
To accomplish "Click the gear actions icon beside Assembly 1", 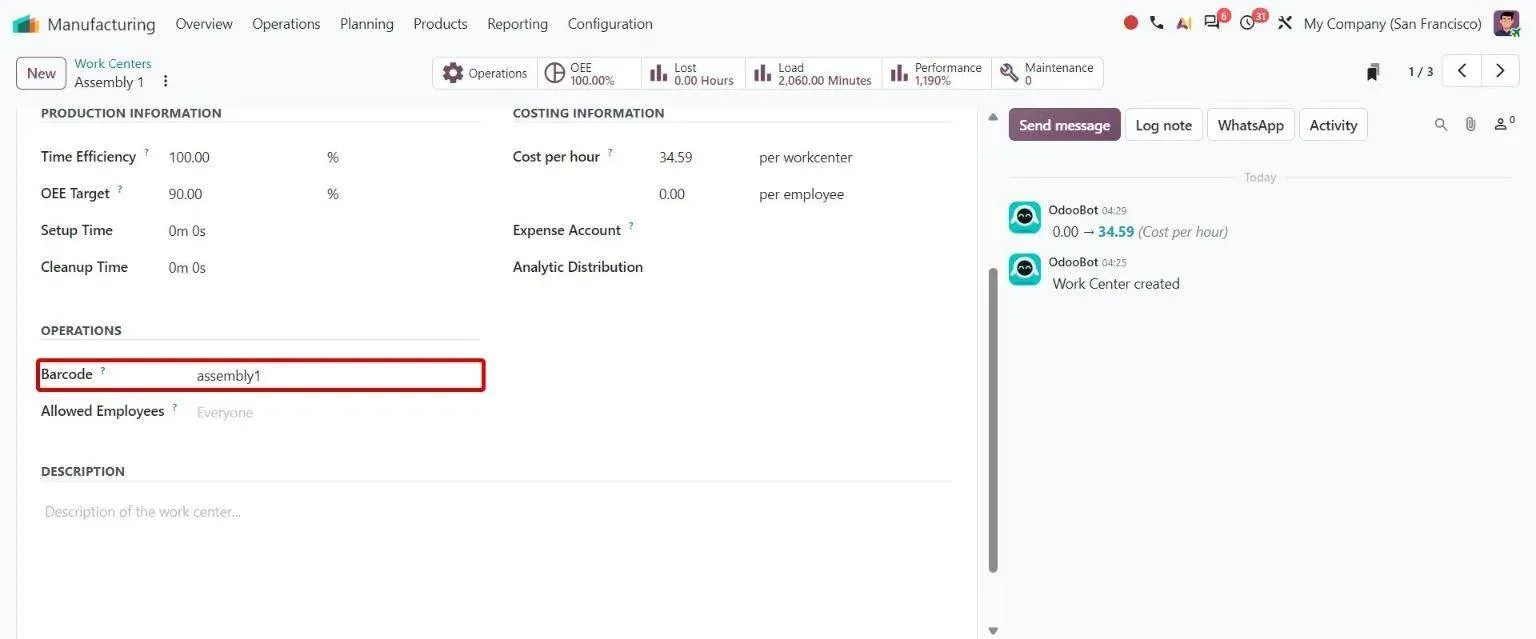I will 166,82.
